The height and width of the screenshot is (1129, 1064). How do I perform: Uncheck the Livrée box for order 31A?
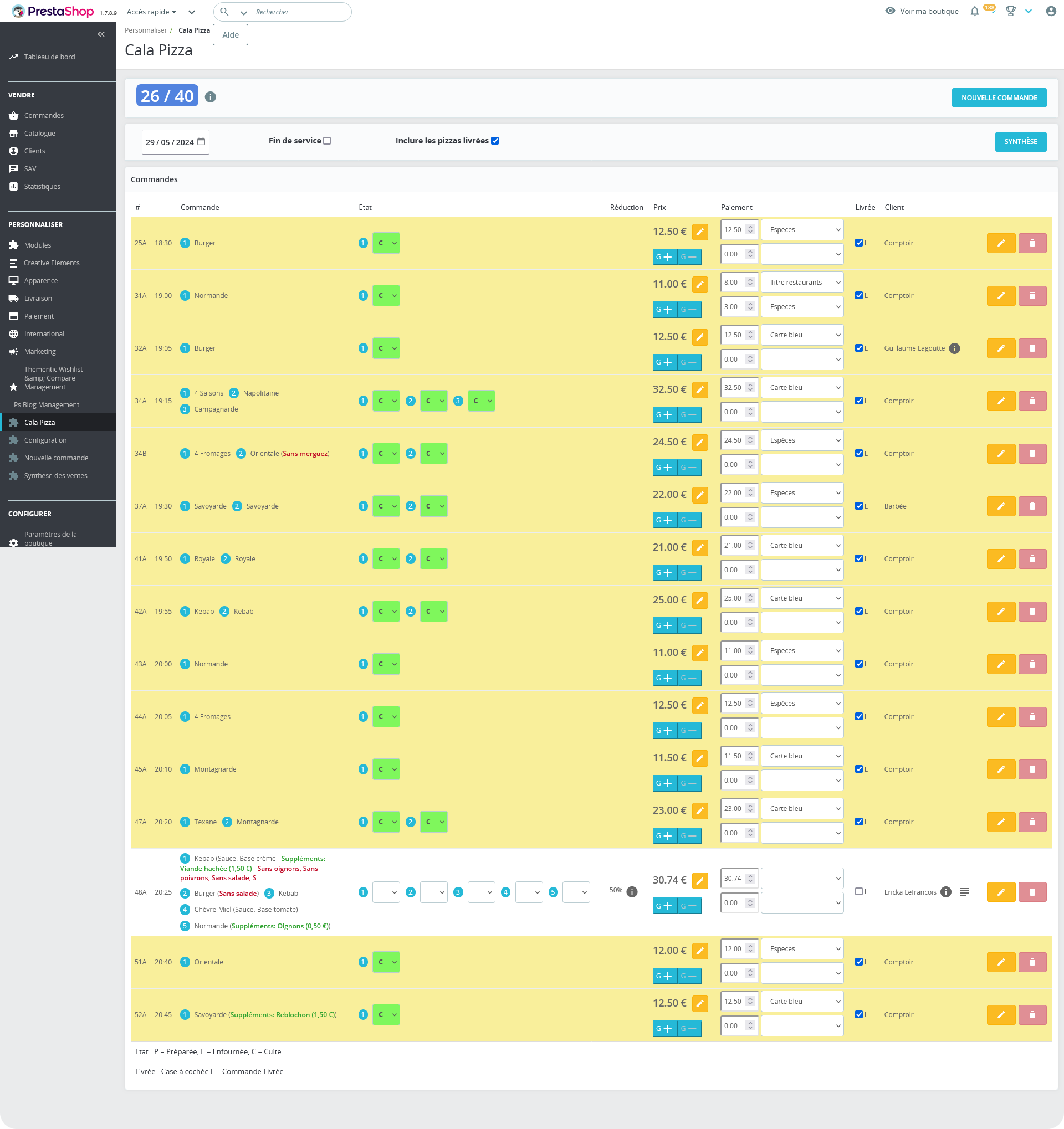(x=859, y=296)
